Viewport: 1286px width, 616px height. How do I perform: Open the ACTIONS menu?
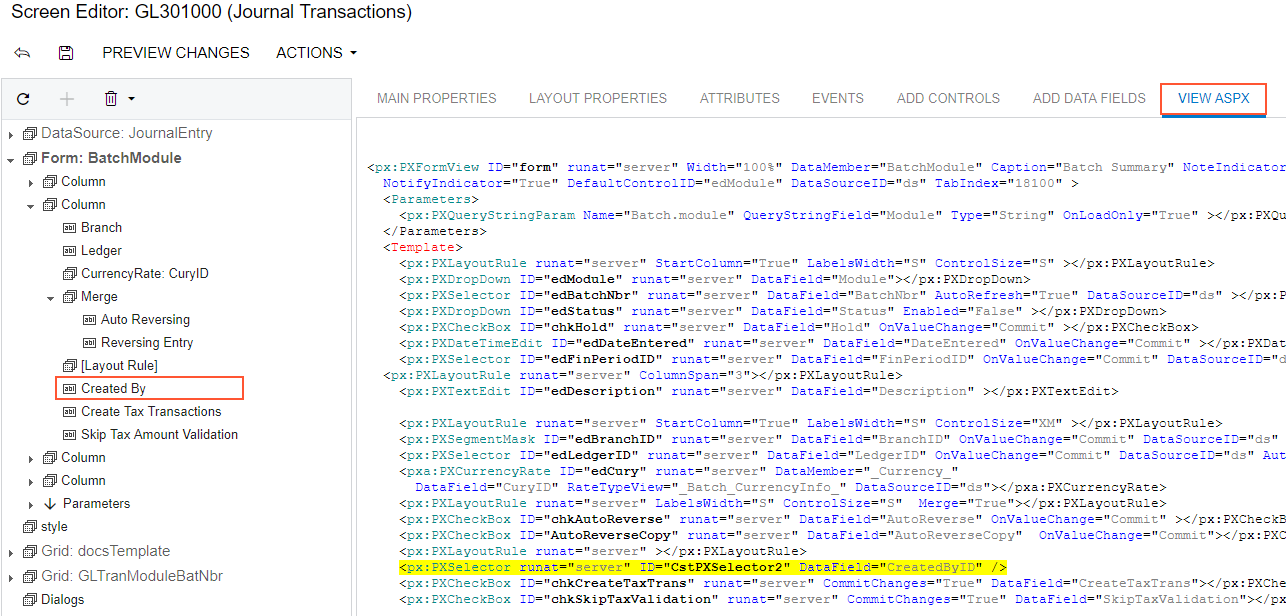coord(316,53)
